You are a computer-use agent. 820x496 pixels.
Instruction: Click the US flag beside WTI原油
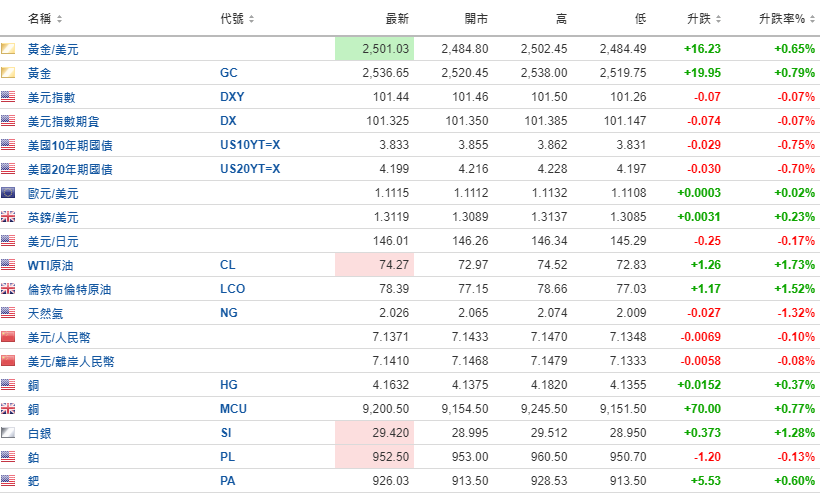pos(8,265)
